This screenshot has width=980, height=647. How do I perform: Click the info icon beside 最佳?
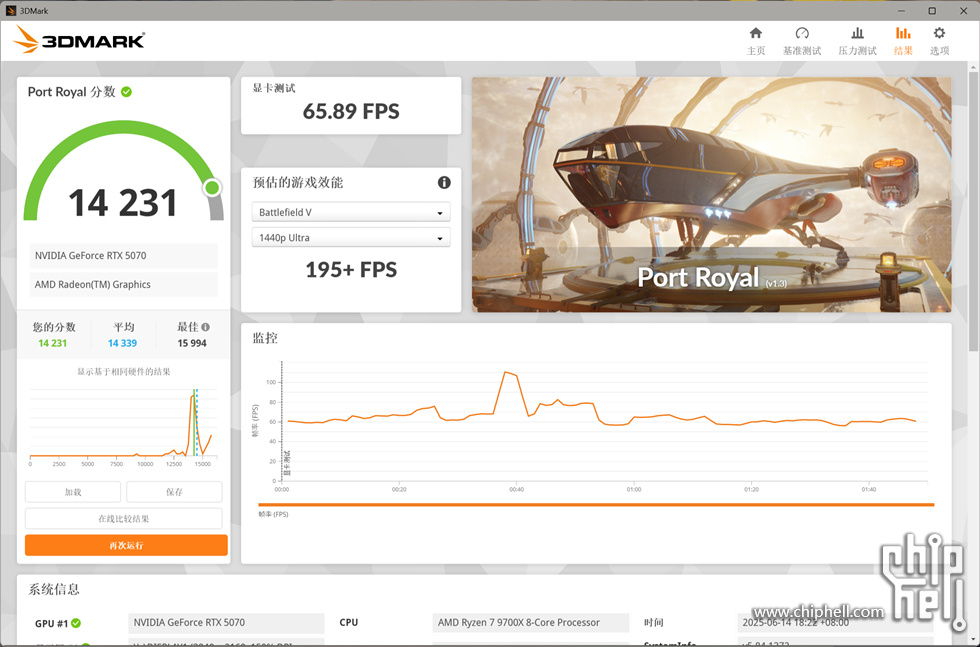(206, 327)
